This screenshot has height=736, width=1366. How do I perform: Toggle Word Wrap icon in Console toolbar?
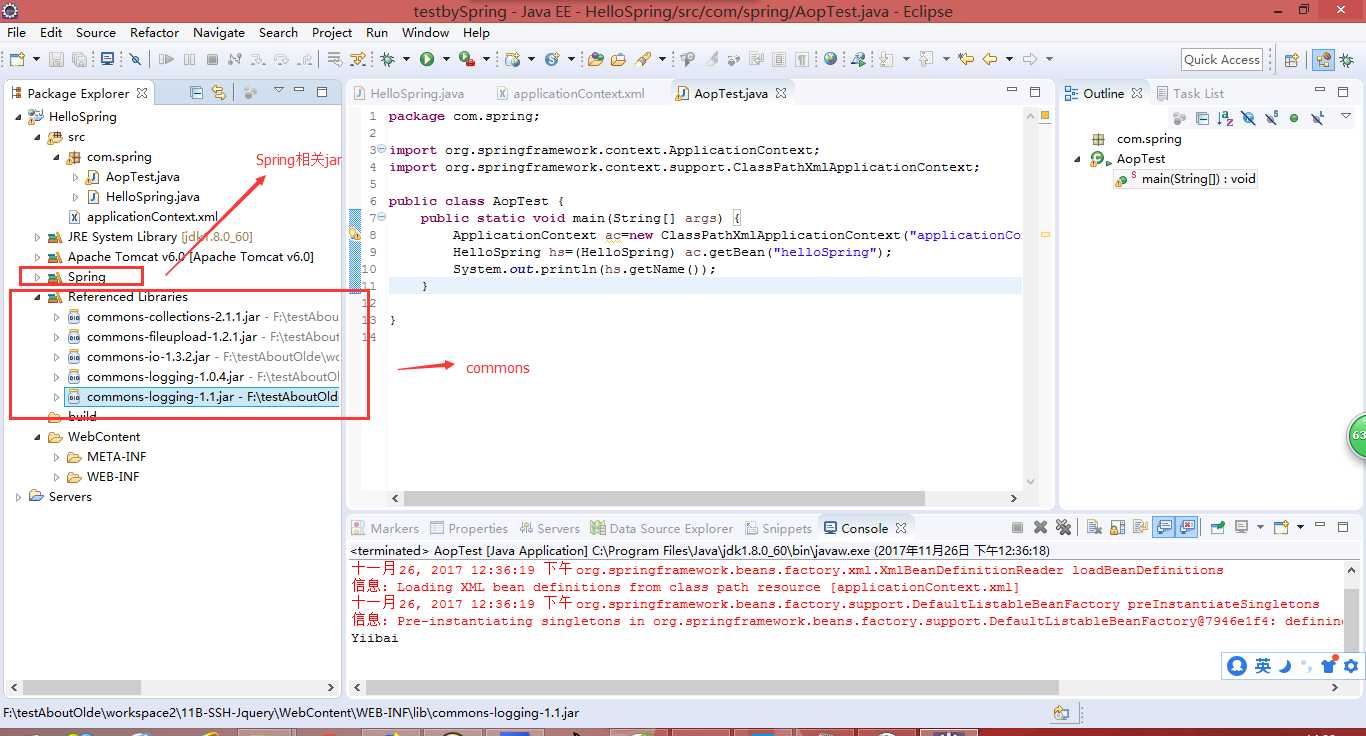1141,527
